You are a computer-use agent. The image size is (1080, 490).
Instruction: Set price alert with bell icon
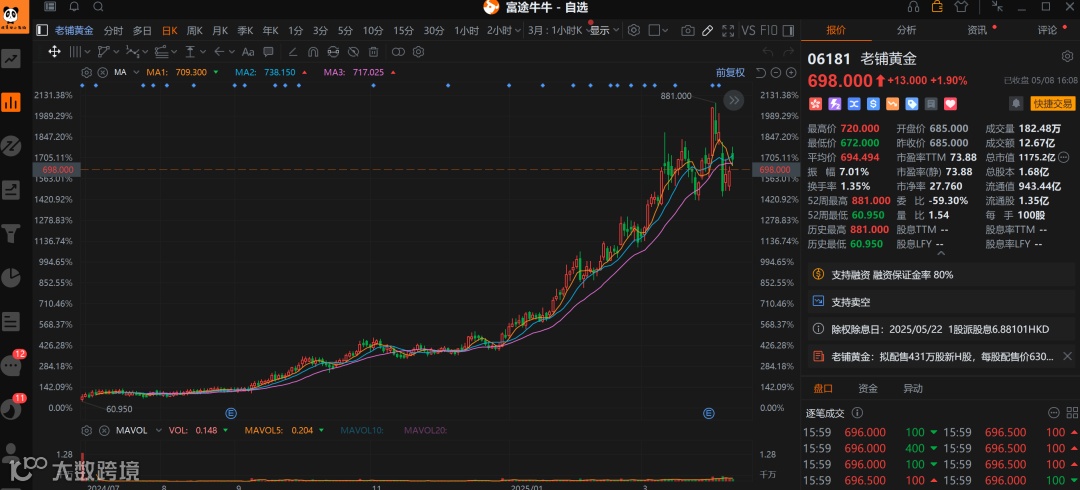point(1016,103)
